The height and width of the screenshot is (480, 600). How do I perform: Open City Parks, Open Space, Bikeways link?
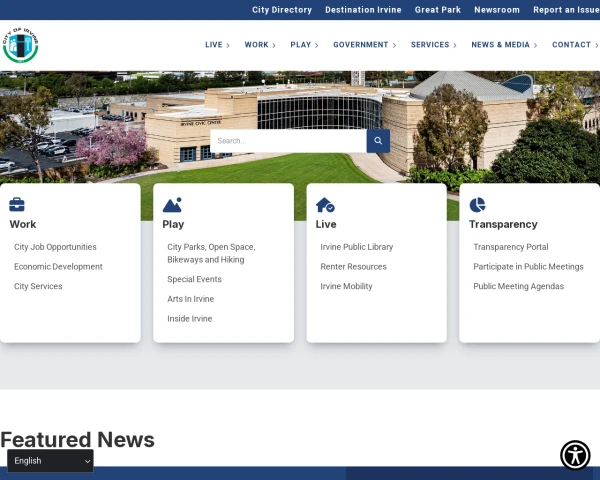pyautogui.click(x=211, y=253)
